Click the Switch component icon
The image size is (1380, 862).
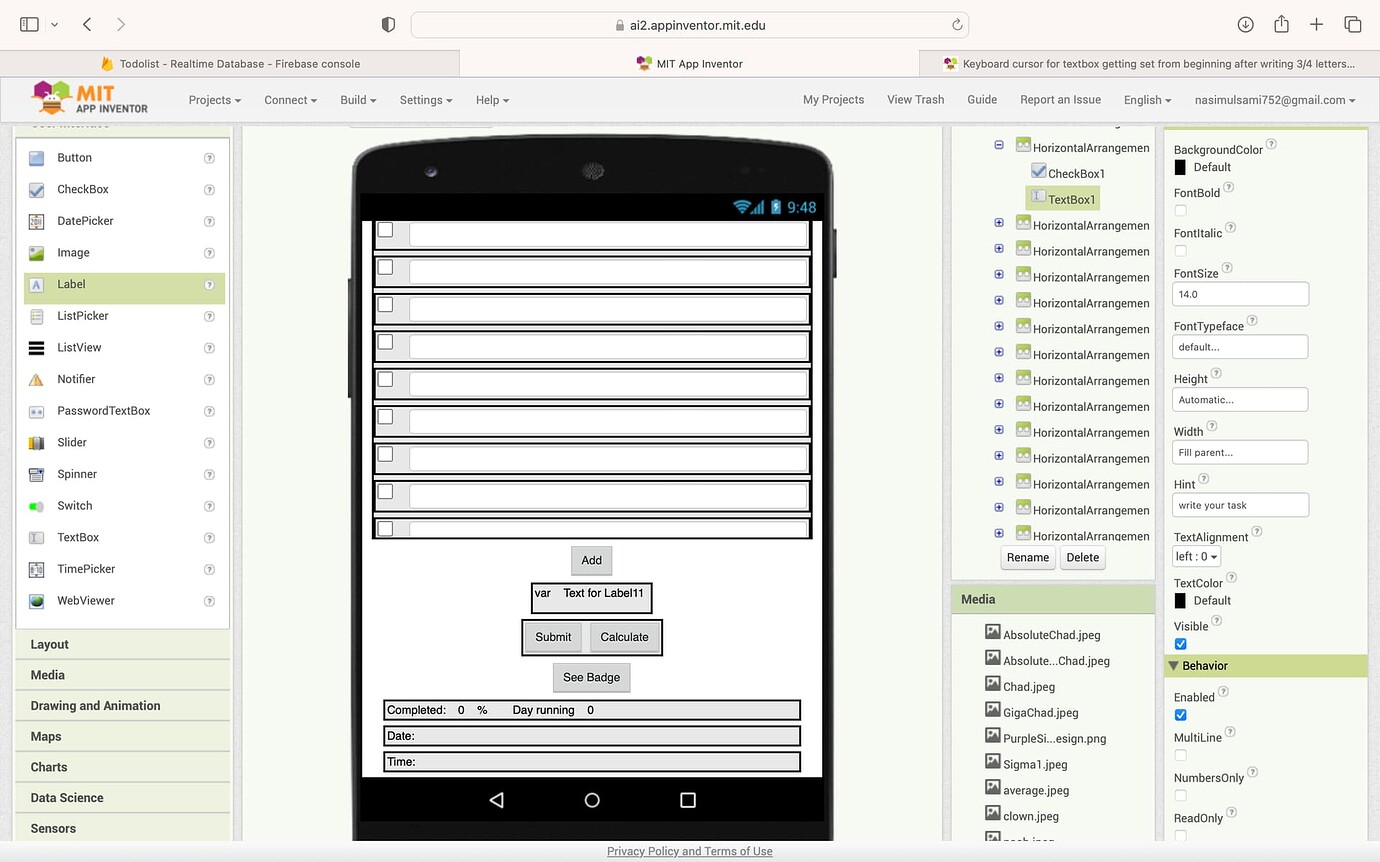(37, 506)
